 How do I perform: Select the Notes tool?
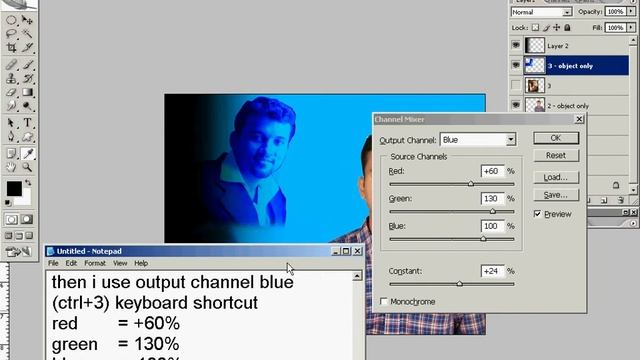[11, 153]
